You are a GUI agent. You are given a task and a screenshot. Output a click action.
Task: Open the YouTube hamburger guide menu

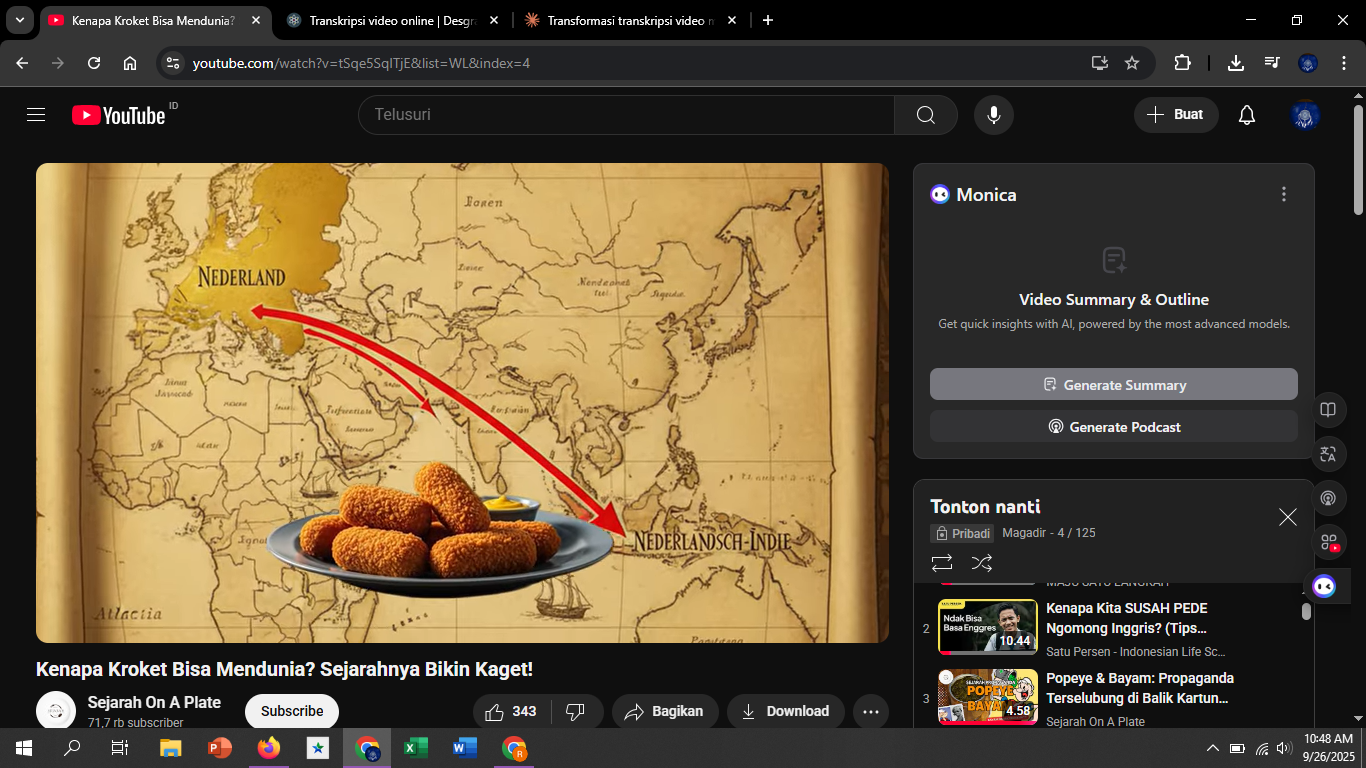click(x=36, y=115)
